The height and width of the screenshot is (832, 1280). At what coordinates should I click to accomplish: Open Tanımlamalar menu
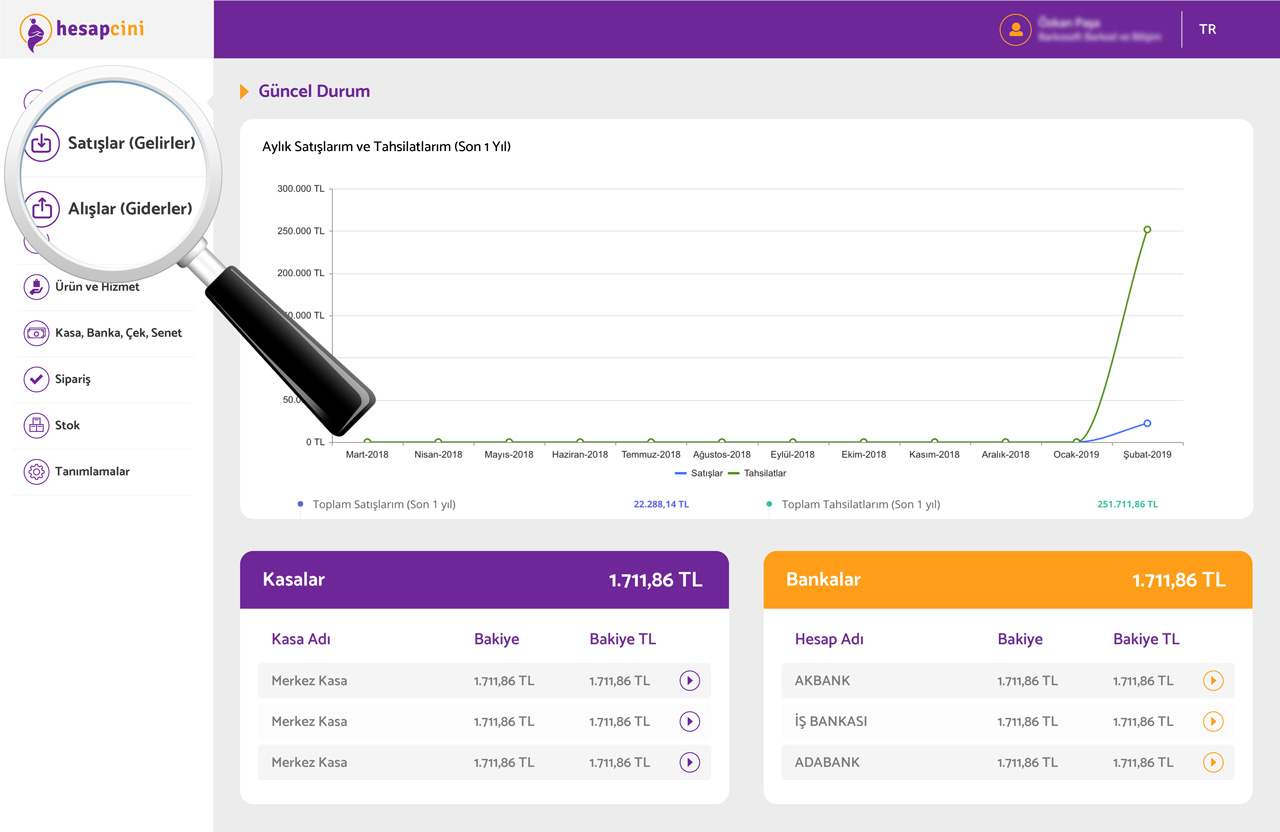point(92,471)
